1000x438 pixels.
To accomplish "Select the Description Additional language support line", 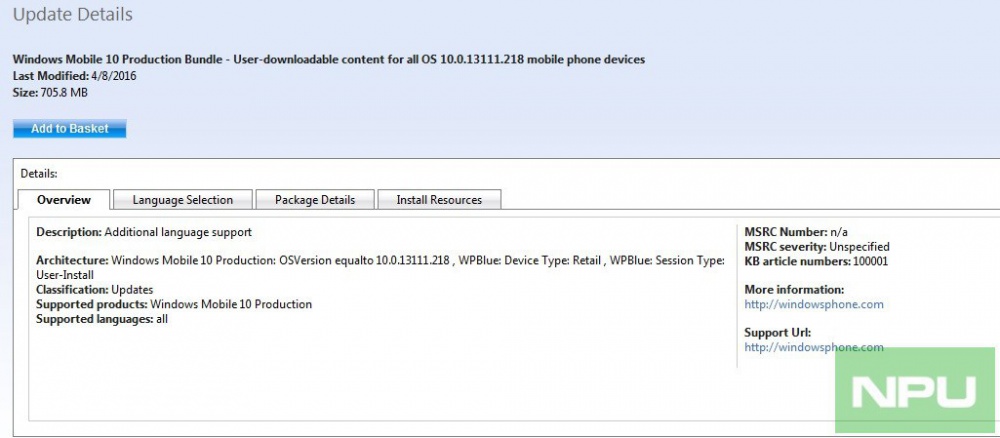I will 144,232.
